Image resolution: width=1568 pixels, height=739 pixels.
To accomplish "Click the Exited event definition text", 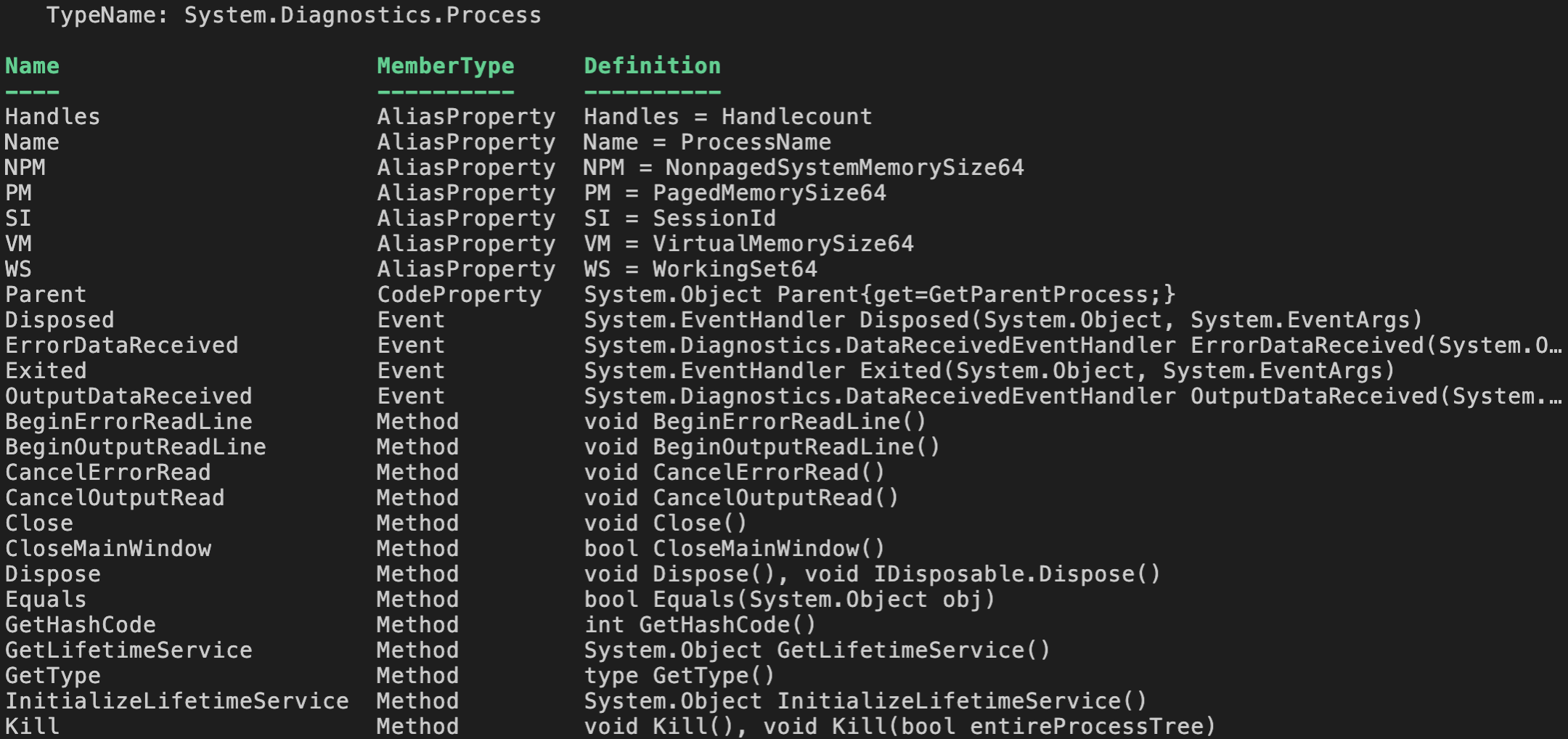I will click(x=990, y=371).
